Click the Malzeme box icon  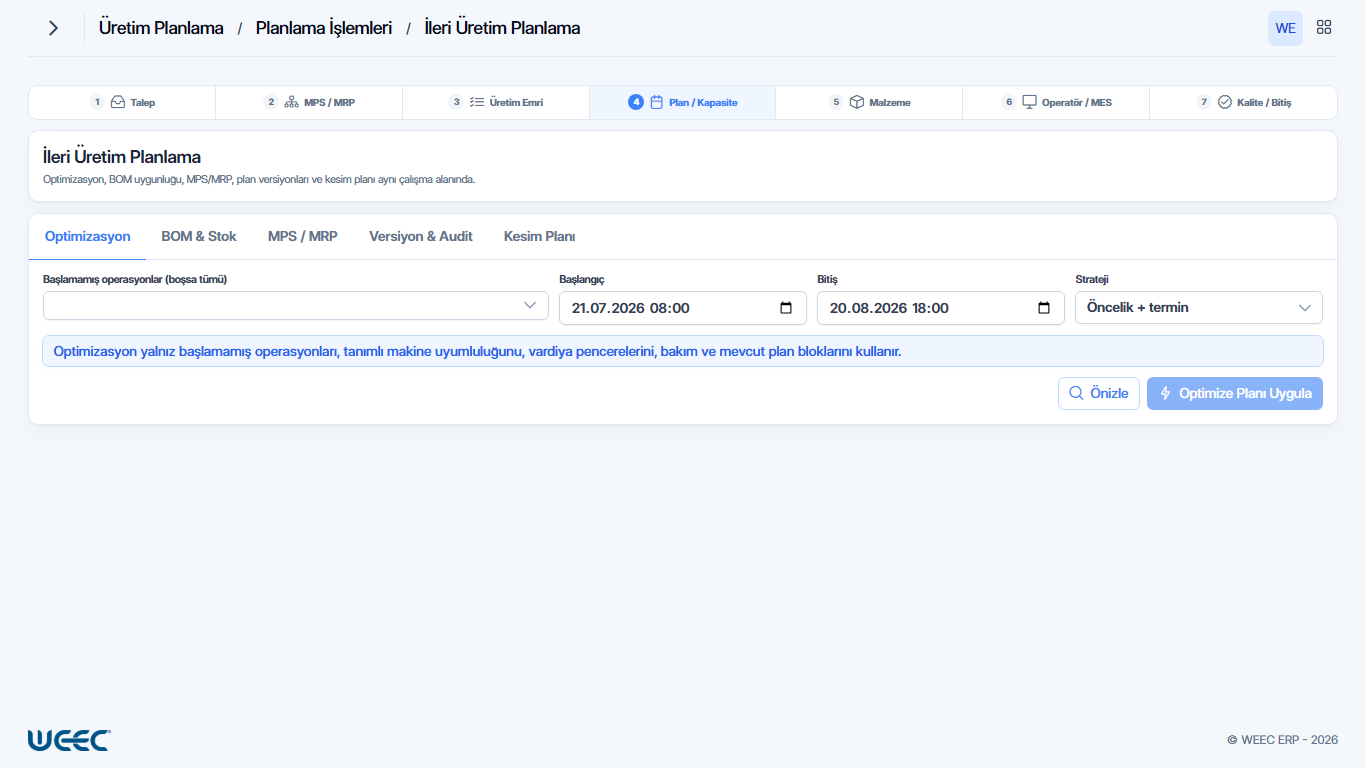(x=857, y=102)
